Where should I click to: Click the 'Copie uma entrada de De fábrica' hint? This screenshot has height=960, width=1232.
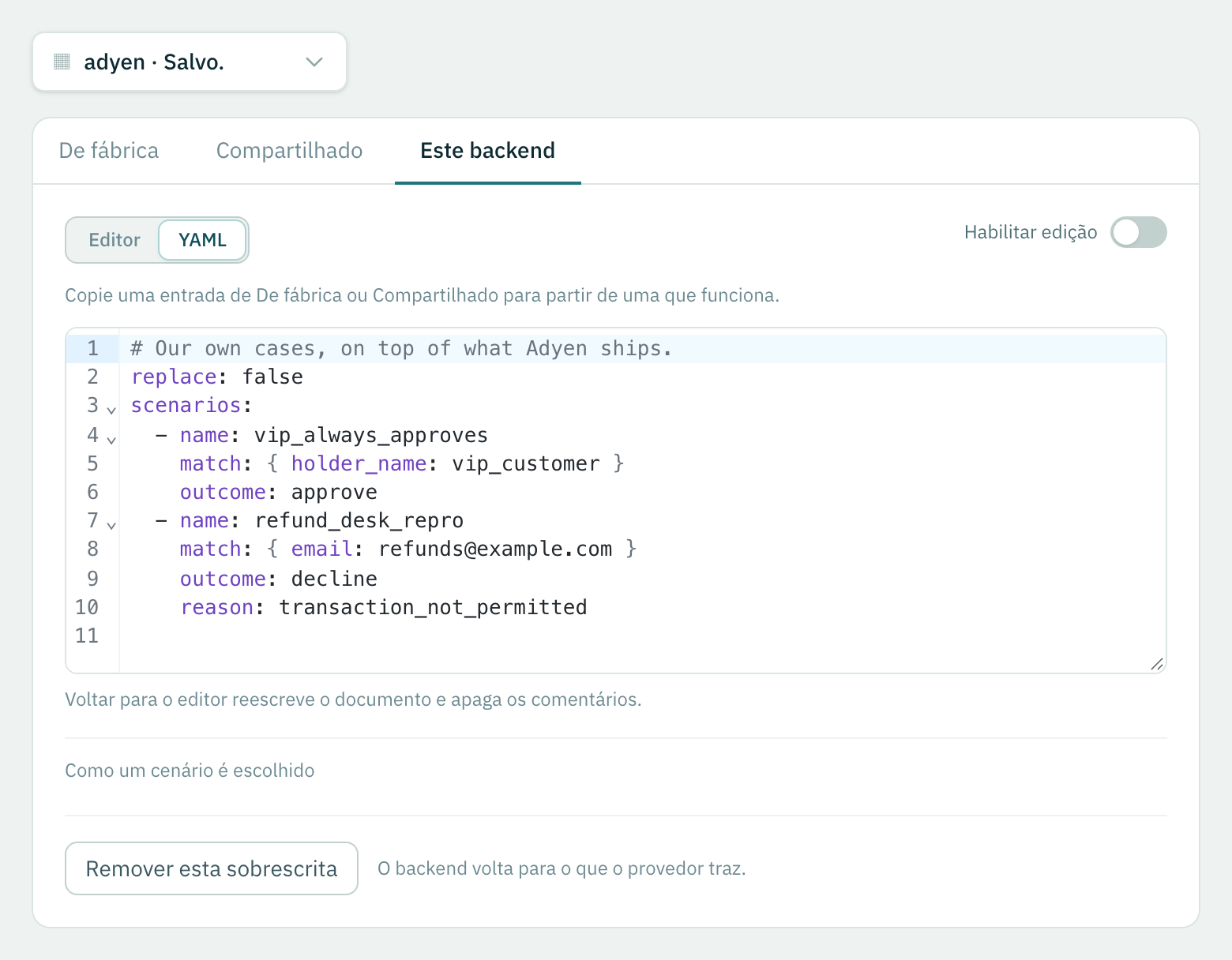click(422, 295)
